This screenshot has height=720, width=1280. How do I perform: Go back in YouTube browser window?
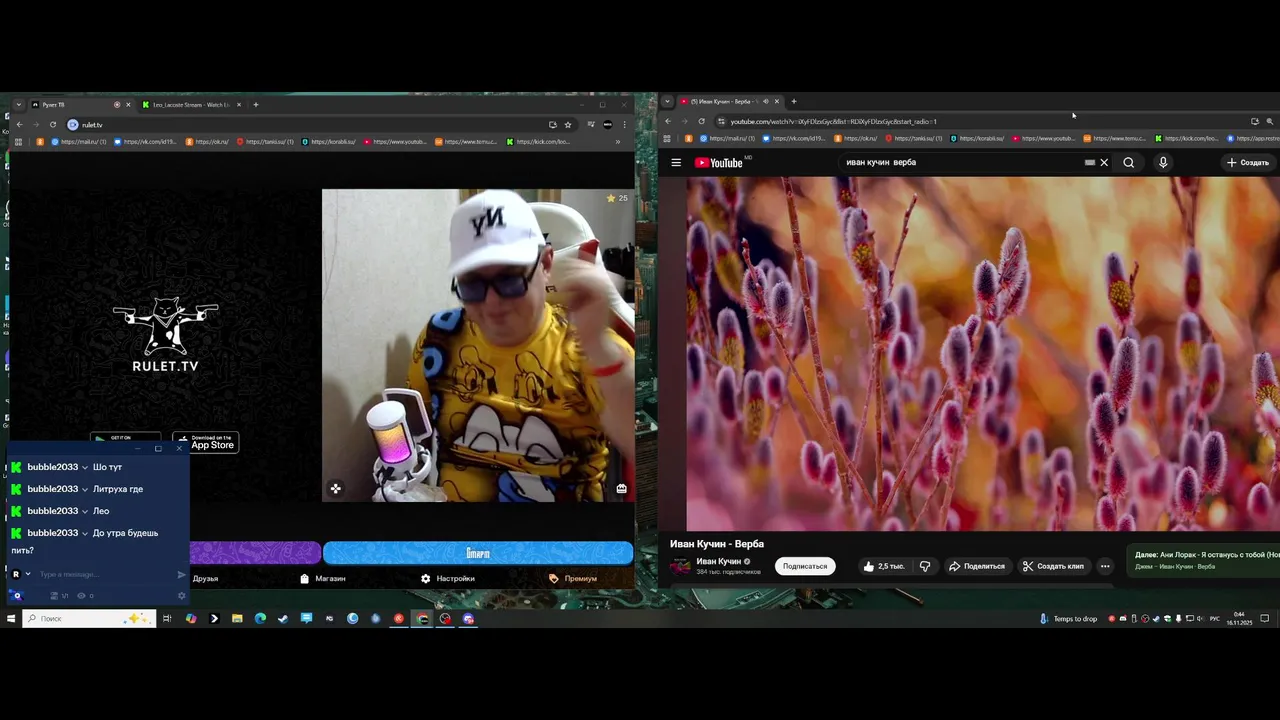click(668, 121)
